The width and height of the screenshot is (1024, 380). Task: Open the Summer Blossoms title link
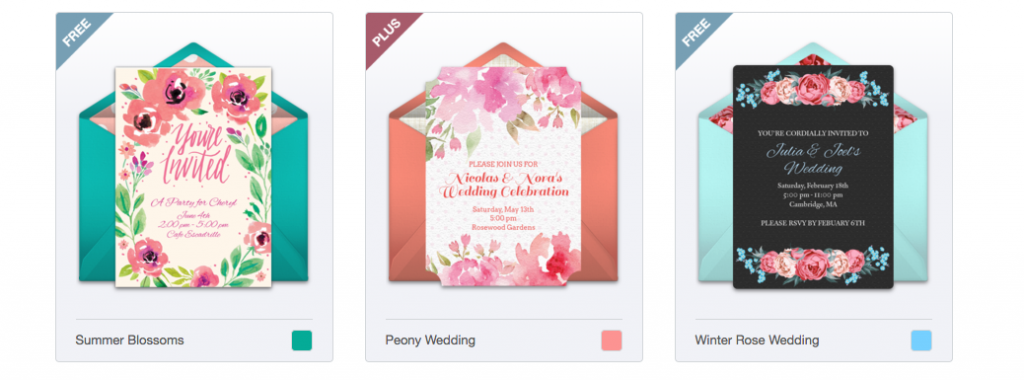click(x=129, y=340)
